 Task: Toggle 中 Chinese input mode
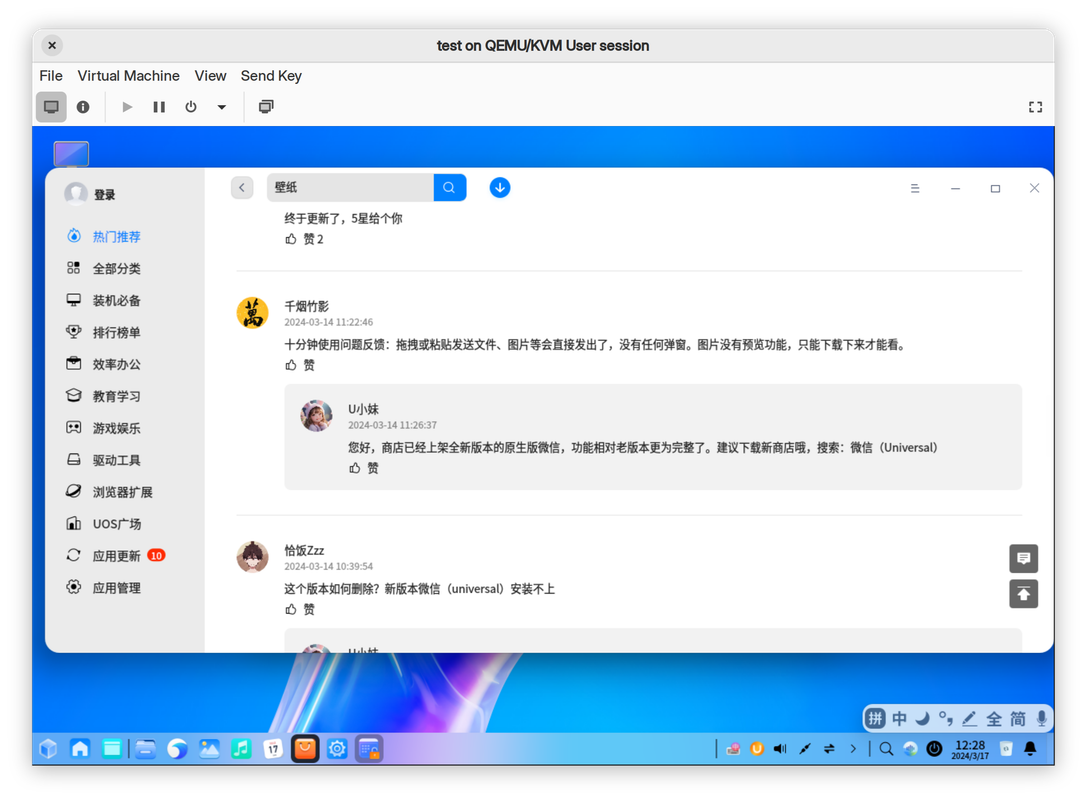point(899,719)
